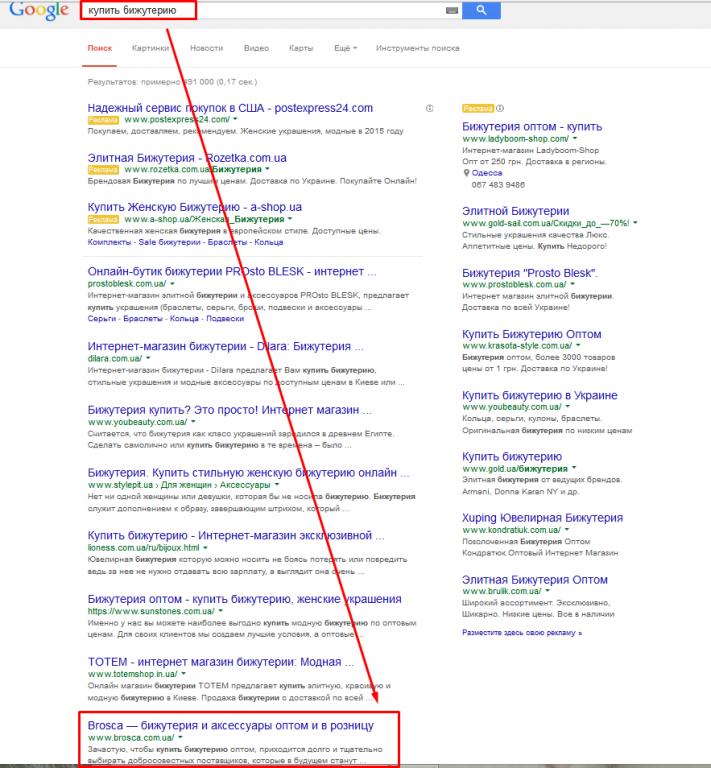Open Купить Женскую Бижутерию a-shop.ua result

tap(194, 207)
